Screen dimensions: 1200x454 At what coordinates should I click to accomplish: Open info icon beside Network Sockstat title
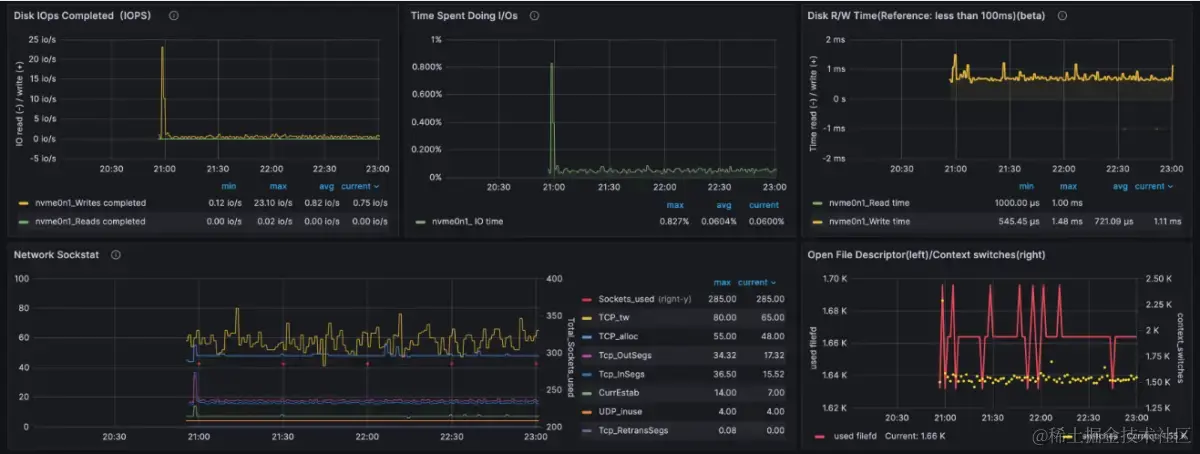tap(116, 255)
